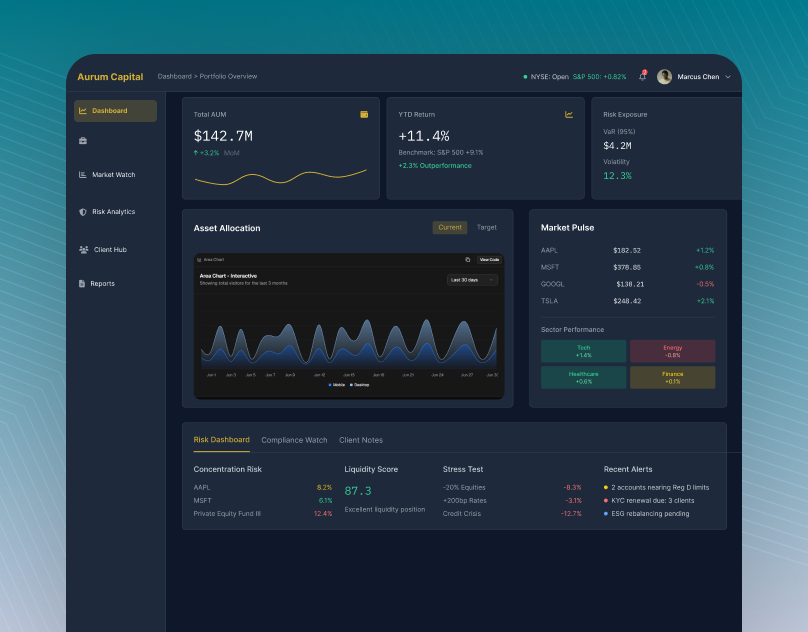Click the +2.3% Outperformance text
Viewport: 808px width, 632px height.
[435, 165]
